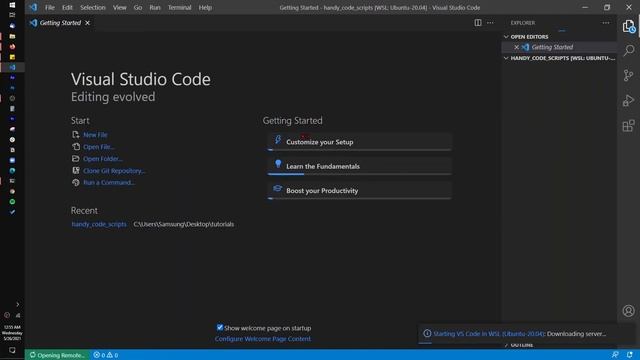Open the Windows Start button
The width and height of the screenshot is (640, 360).
[x=12, y=5]
